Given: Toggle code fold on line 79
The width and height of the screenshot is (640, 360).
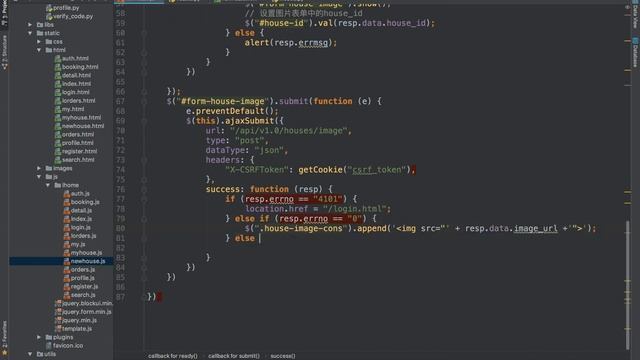Looking at the screenshot, I should 144,219.
